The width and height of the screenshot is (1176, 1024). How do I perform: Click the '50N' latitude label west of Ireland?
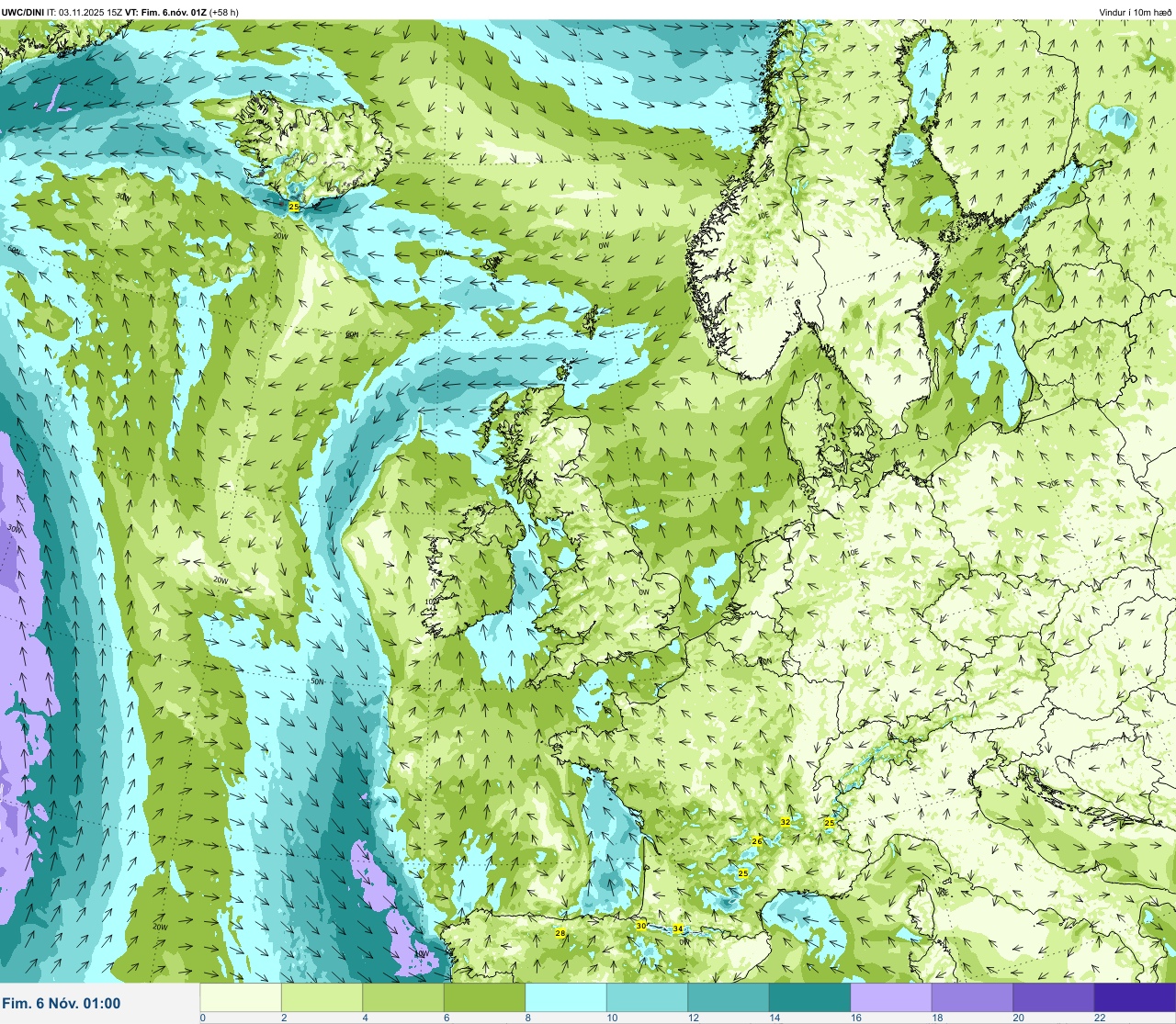317,681
